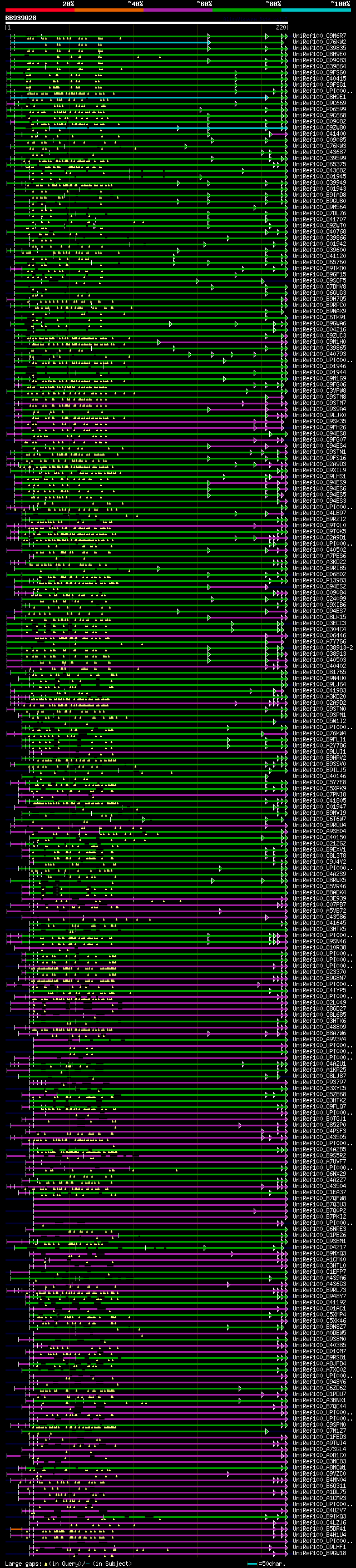The height and width of the screenshot is (1568, 356).
Task: Click the cyan alignment bar for UniRef100_Q76KW2
Action: pyautogui.click(x=110, y=43)
